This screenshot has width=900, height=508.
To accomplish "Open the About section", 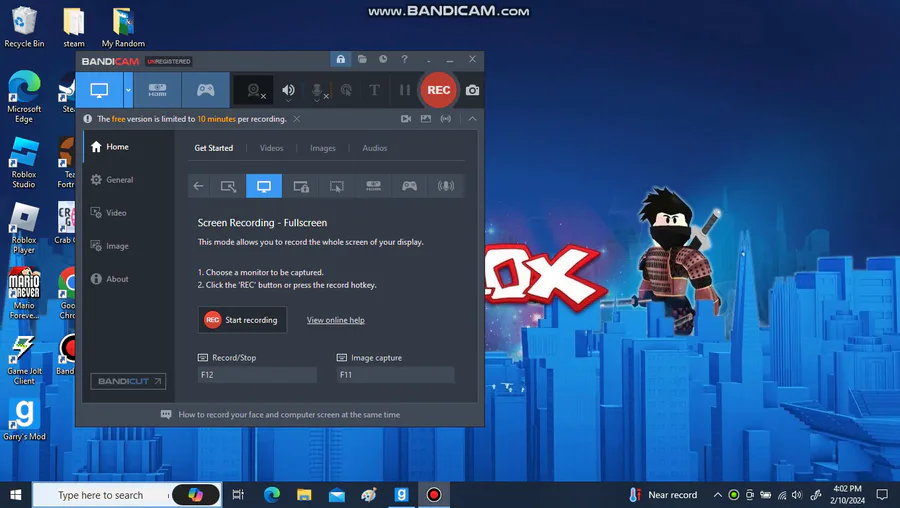I will tap(129, 279).
